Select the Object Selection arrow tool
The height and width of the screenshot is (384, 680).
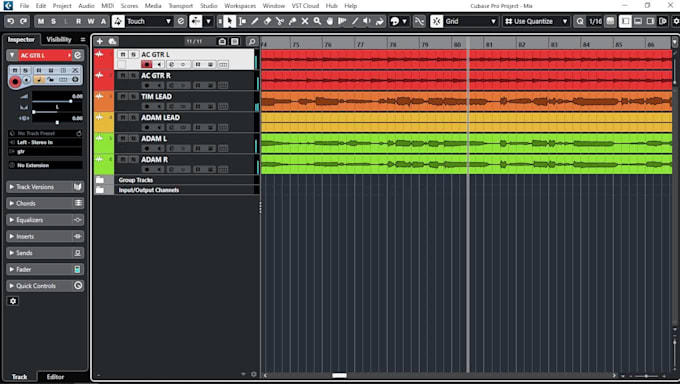click(x=229, y=21)
